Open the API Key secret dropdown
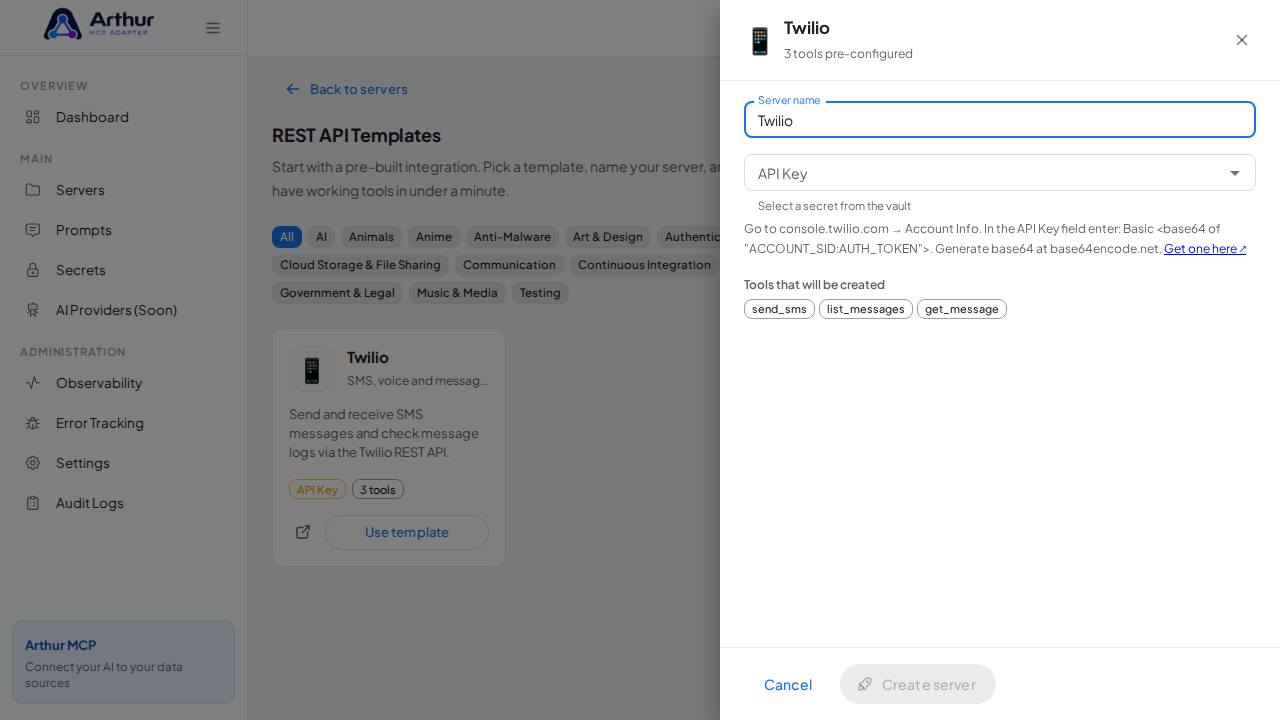1280x720 pixels. pos(1000,173)
